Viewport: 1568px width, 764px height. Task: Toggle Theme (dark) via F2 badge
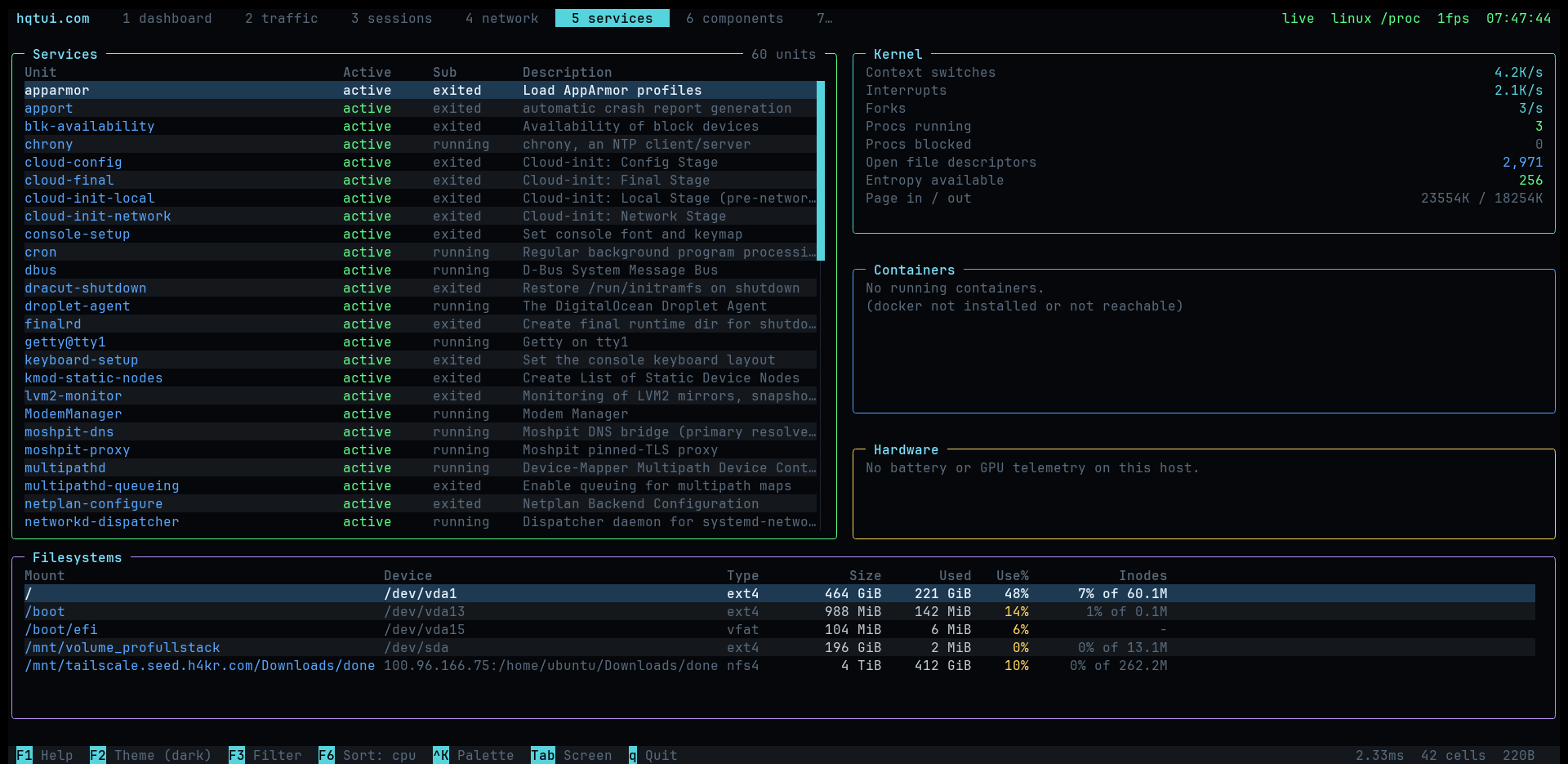coord(98,755)
